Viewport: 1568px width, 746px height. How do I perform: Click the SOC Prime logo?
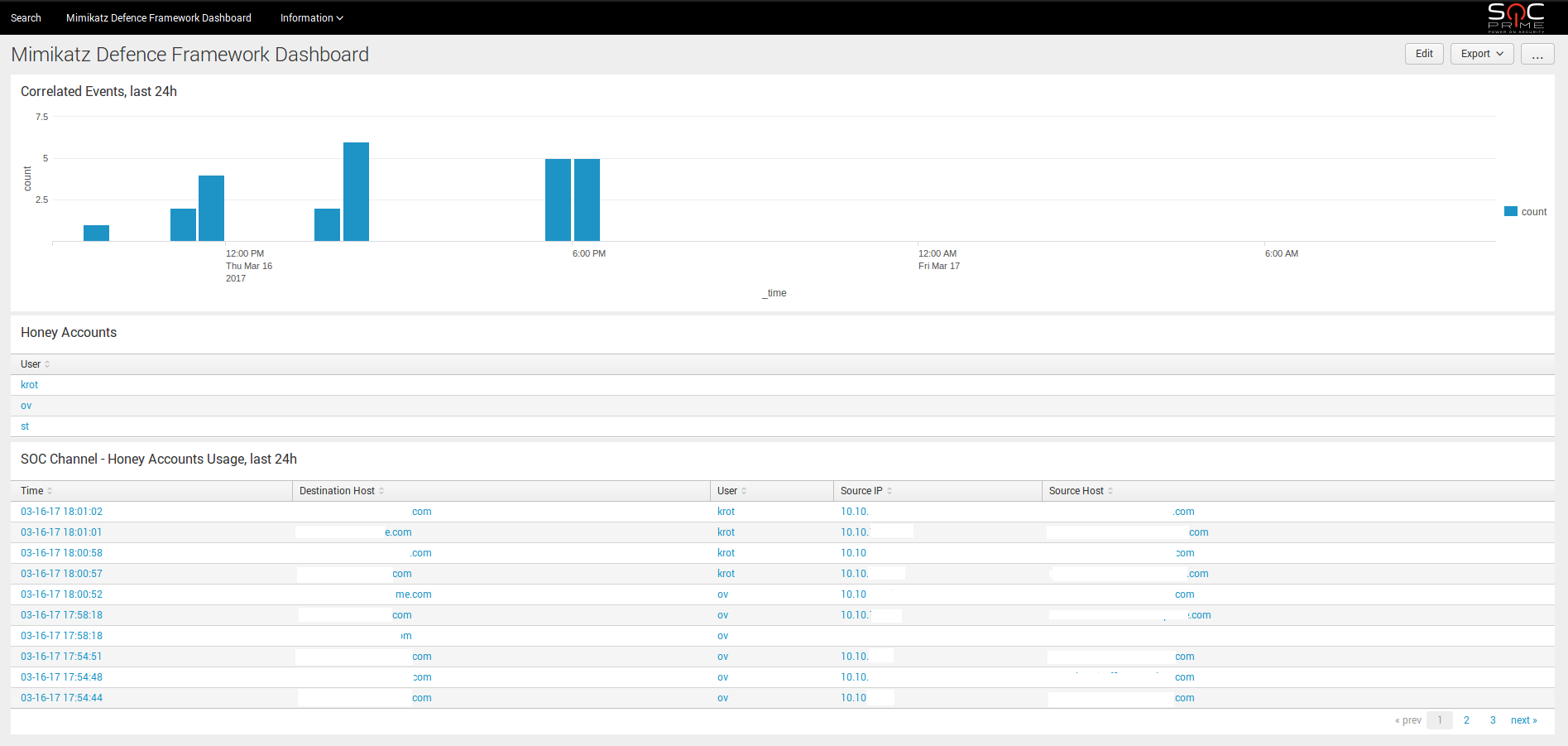pyautogui.click(x=1515, y=17)
